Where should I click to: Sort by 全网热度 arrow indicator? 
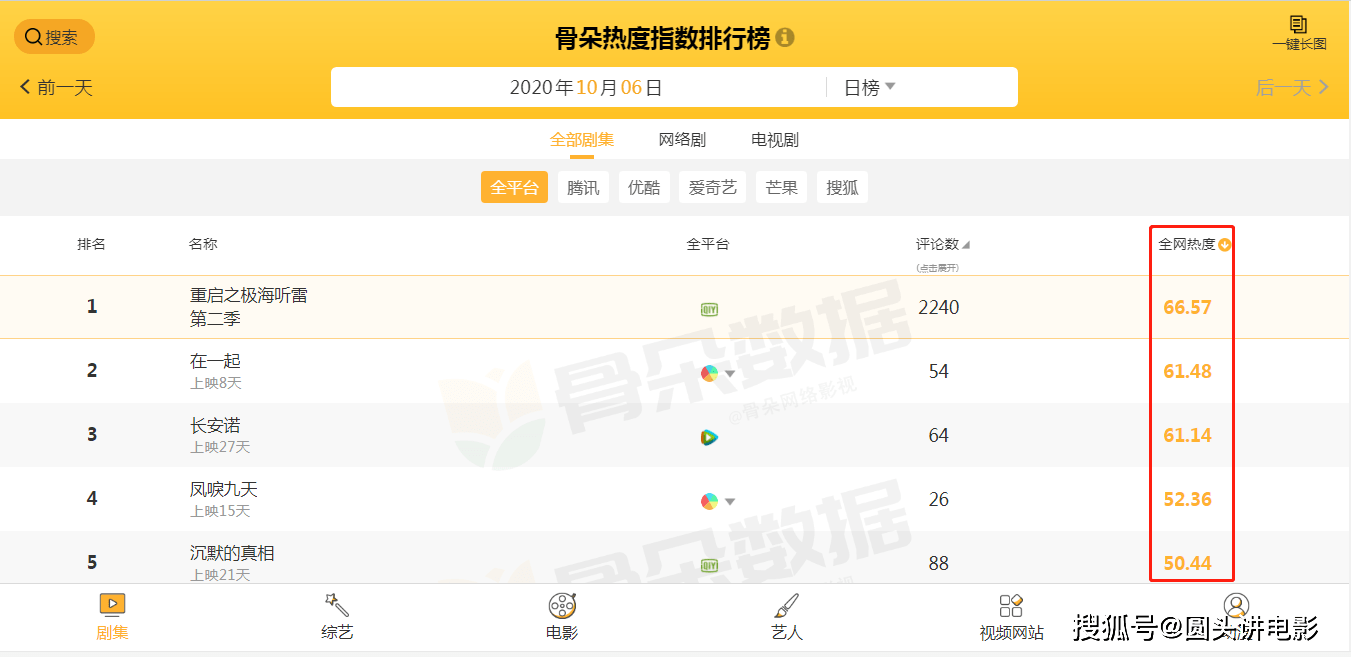coord(1224,245)
